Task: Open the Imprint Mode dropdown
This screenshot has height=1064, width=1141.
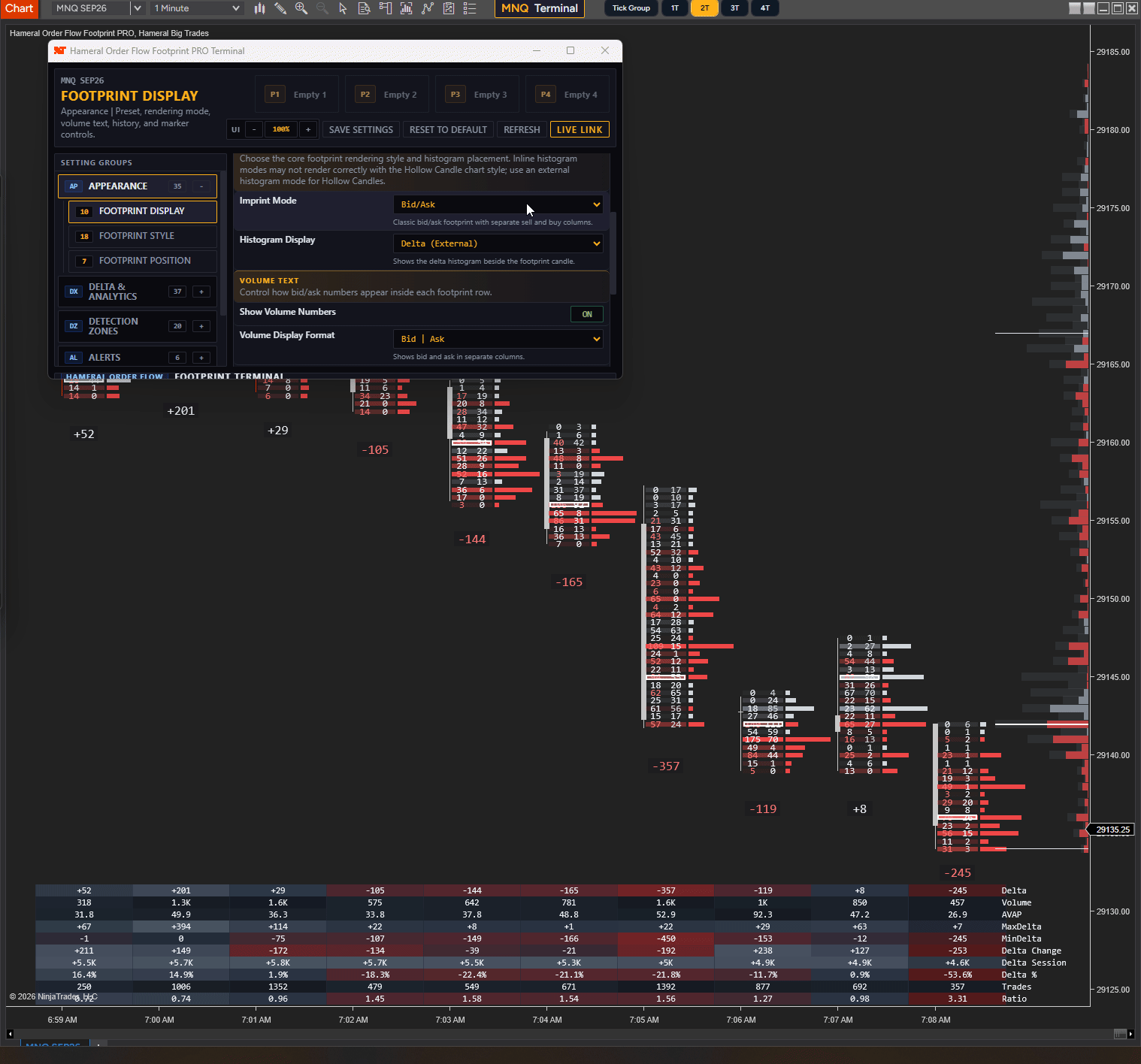Action: pos(498,204)
